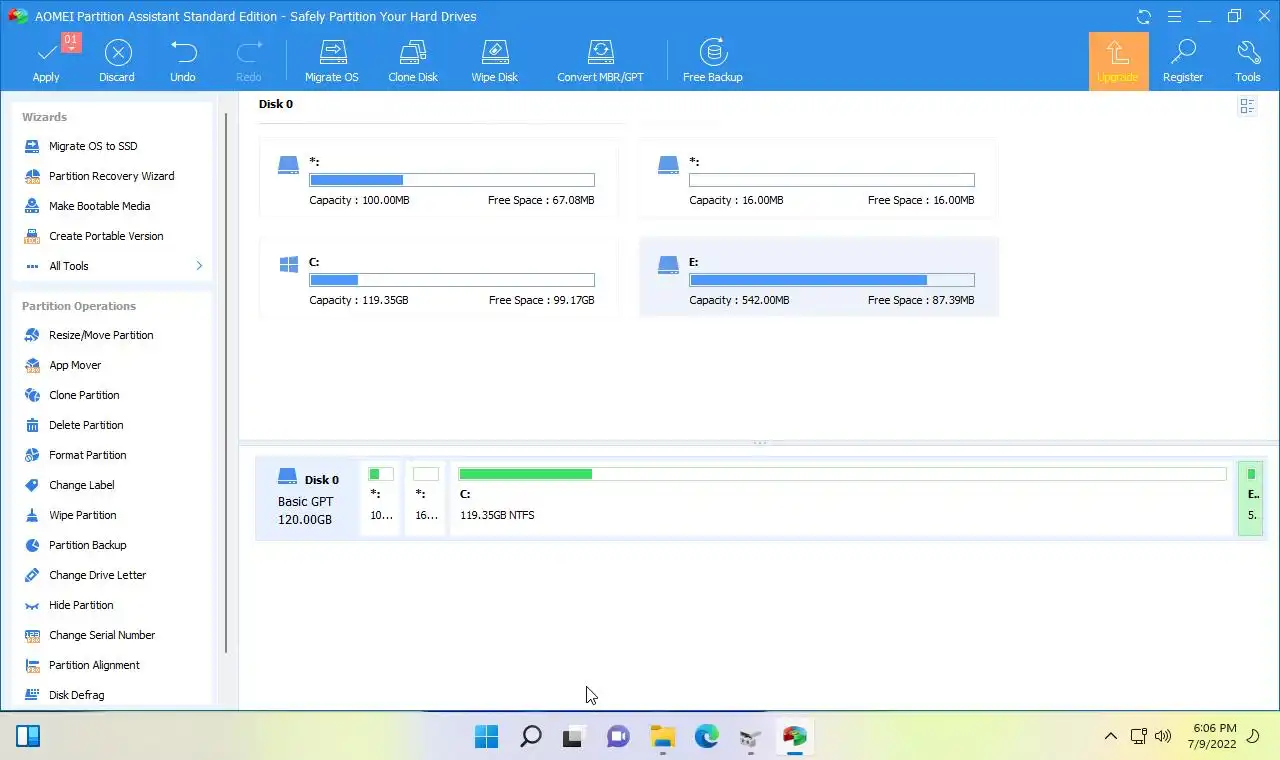Choose Resize/Move Partition

click(101, 335)
